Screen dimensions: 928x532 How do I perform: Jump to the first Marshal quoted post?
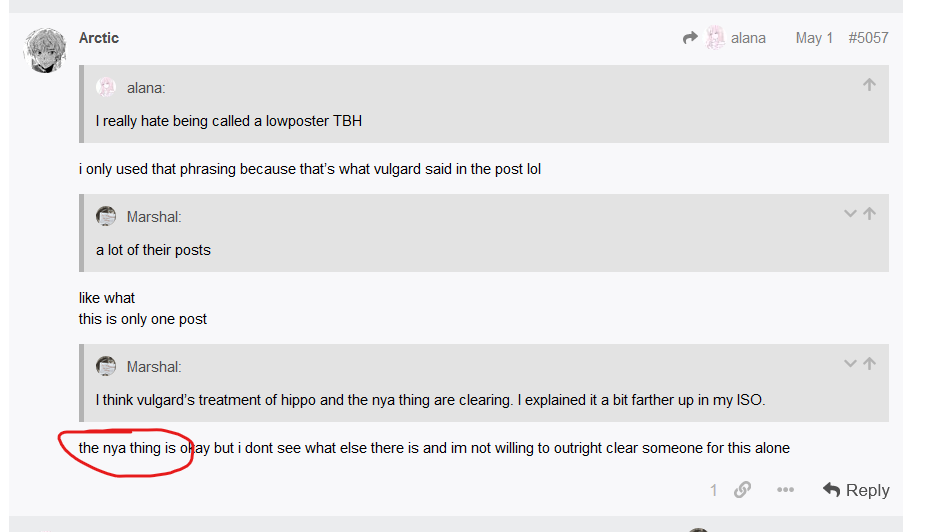[869, 214]
